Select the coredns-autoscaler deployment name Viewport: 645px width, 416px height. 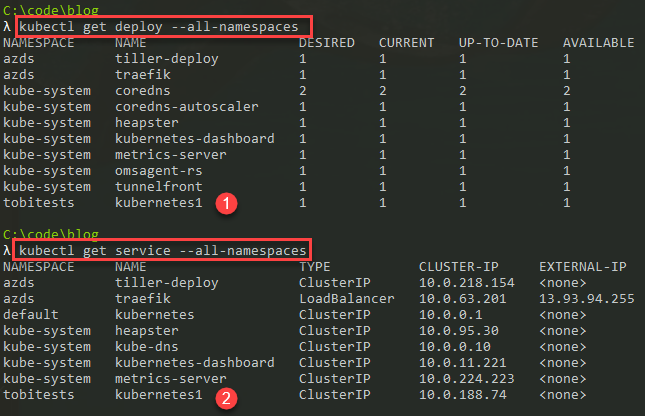pyautogui.click(x=174, y=106)
